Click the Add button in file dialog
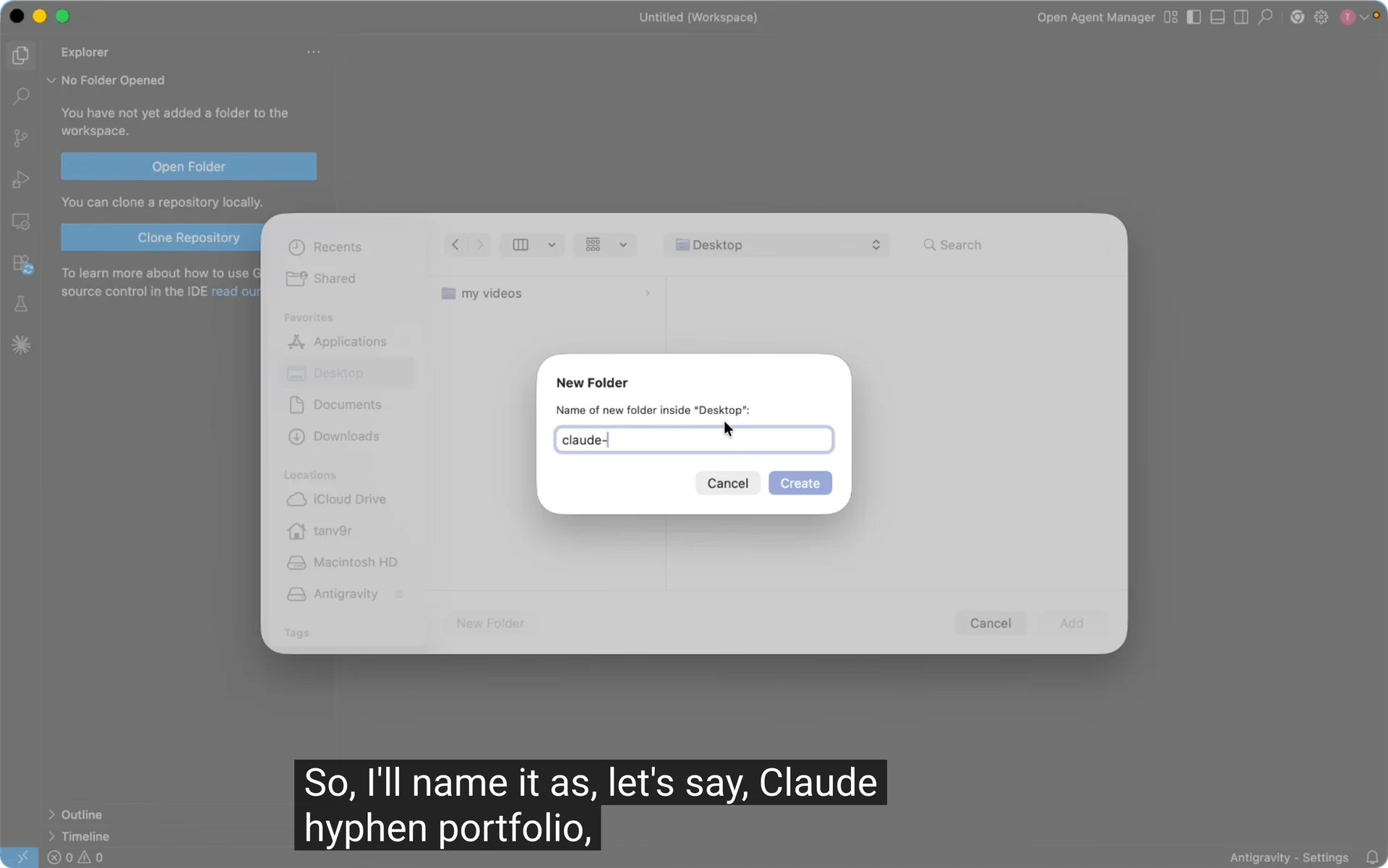This screenshot has height=868, width=1388. point(1071,623)
